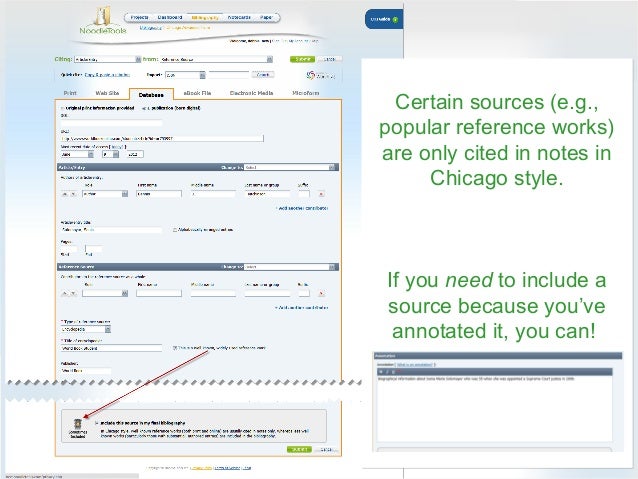The width and height of the screenshot is (638, 479).
Task: Click the Search button beside Import
Action: pyautogui.click(x=263, y=75)
